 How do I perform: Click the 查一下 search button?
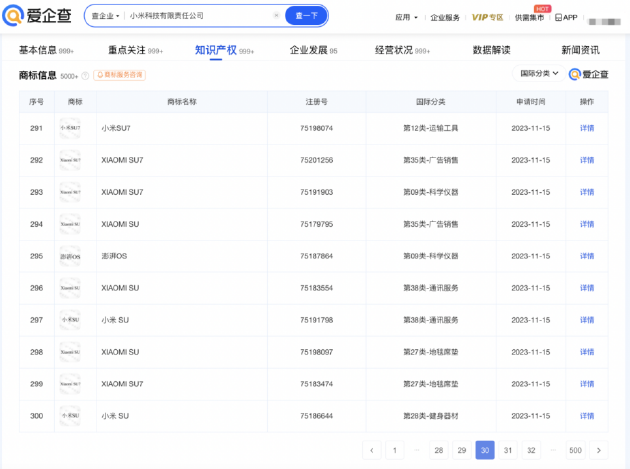pos(306,16)
